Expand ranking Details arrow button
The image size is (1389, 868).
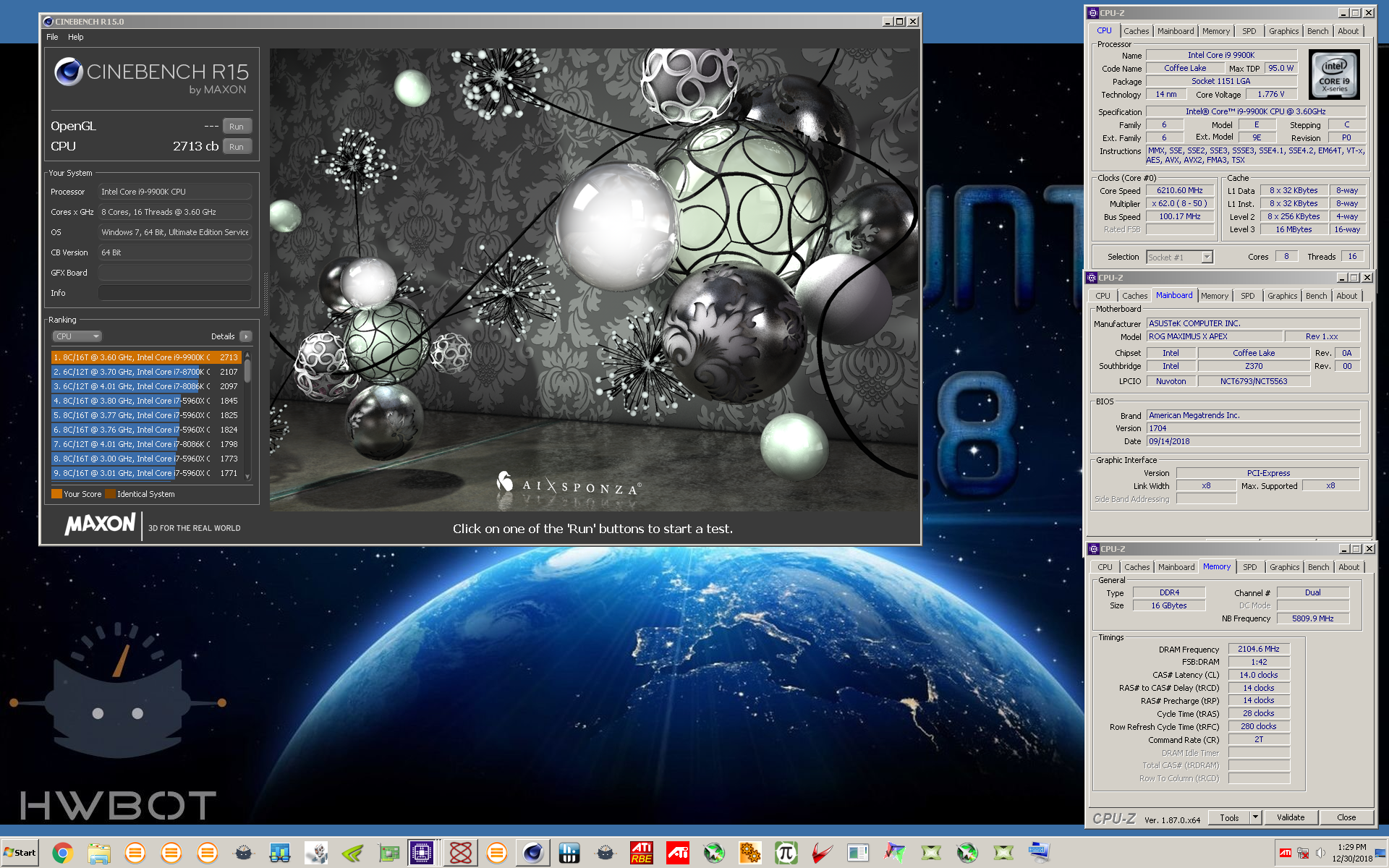[246, 336]
